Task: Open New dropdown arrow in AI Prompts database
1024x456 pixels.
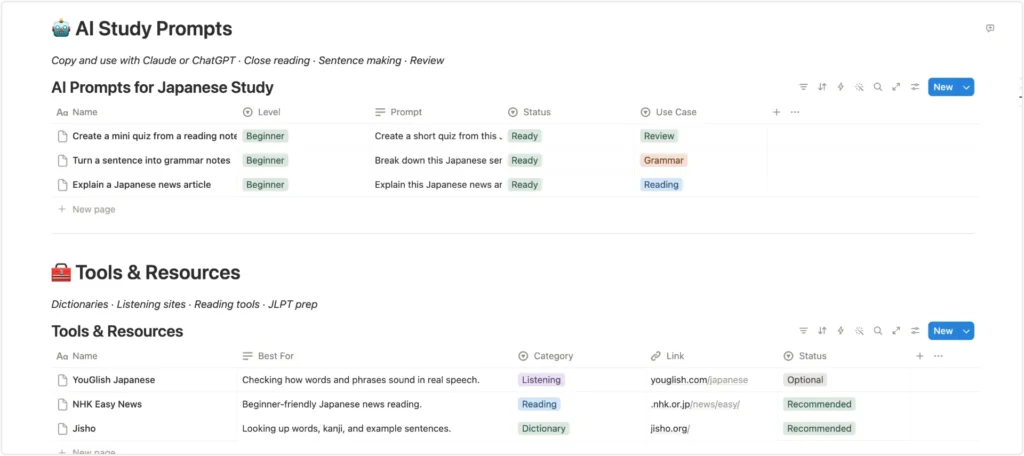Action: (x=967, y=87)
